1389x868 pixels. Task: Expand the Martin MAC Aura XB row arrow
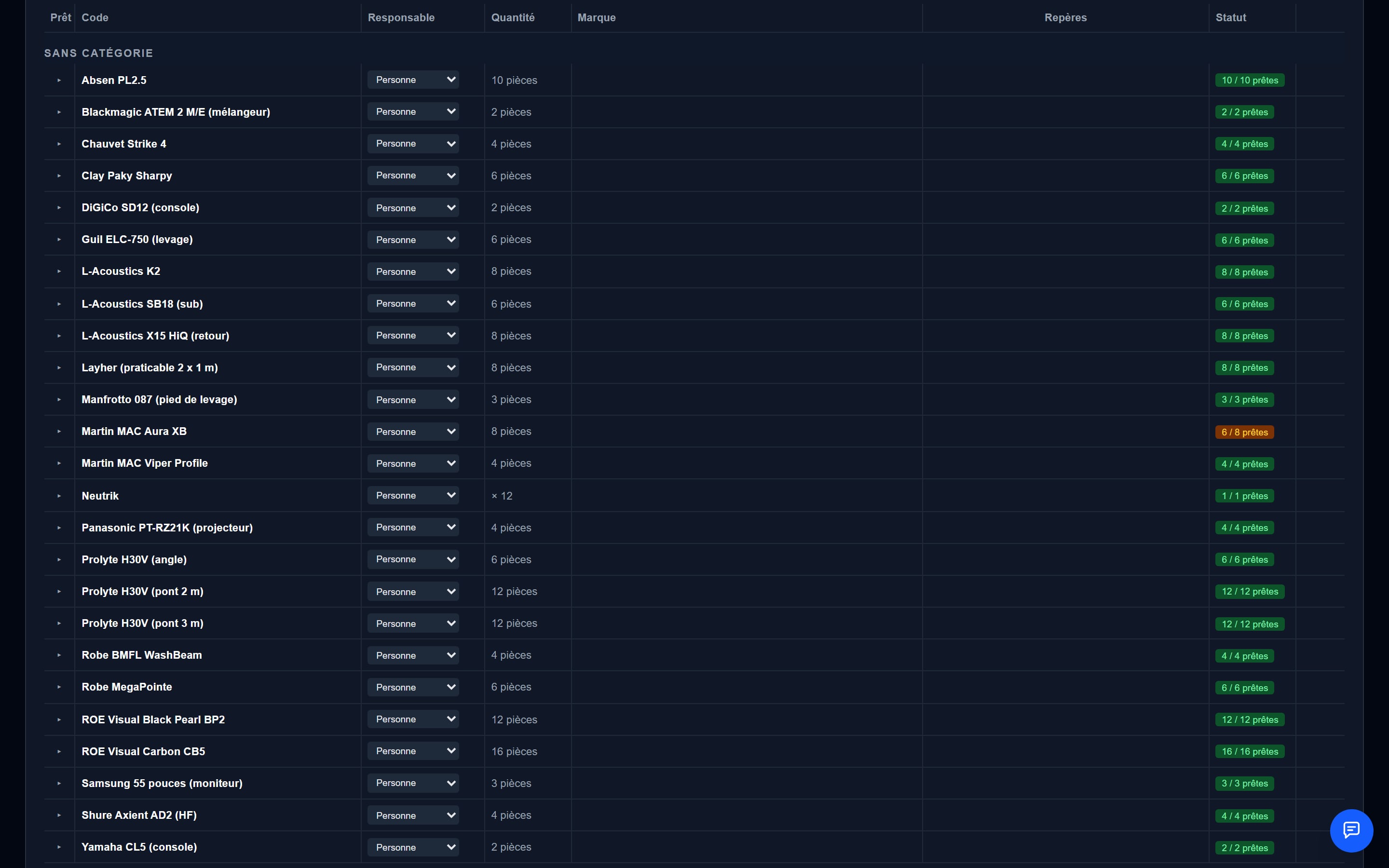tap(59, 432)
